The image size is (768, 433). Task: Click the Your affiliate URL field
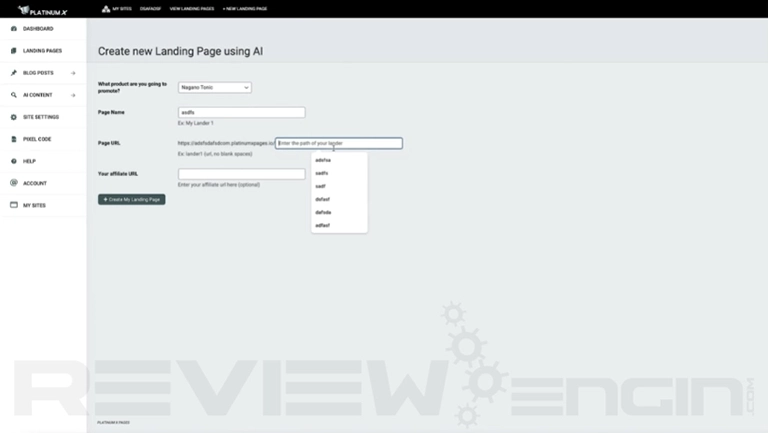(241, 174)
